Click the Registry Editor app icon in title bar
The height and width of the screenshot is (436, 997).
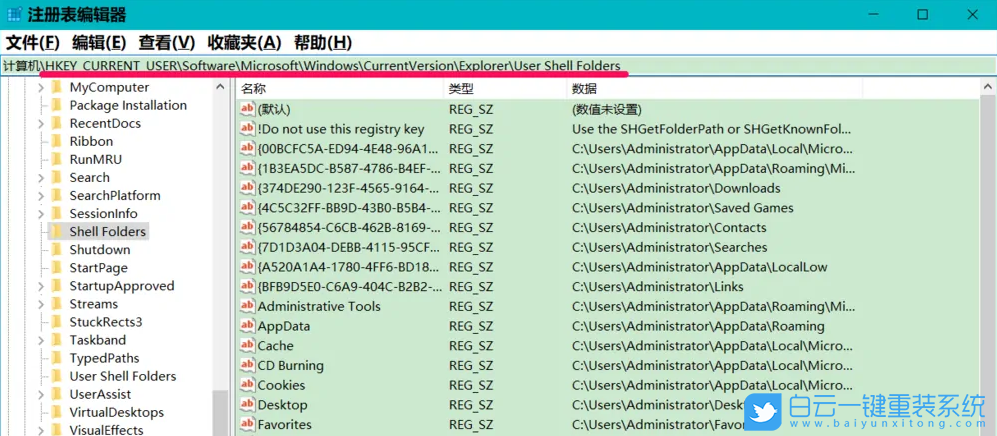[13, 15]
